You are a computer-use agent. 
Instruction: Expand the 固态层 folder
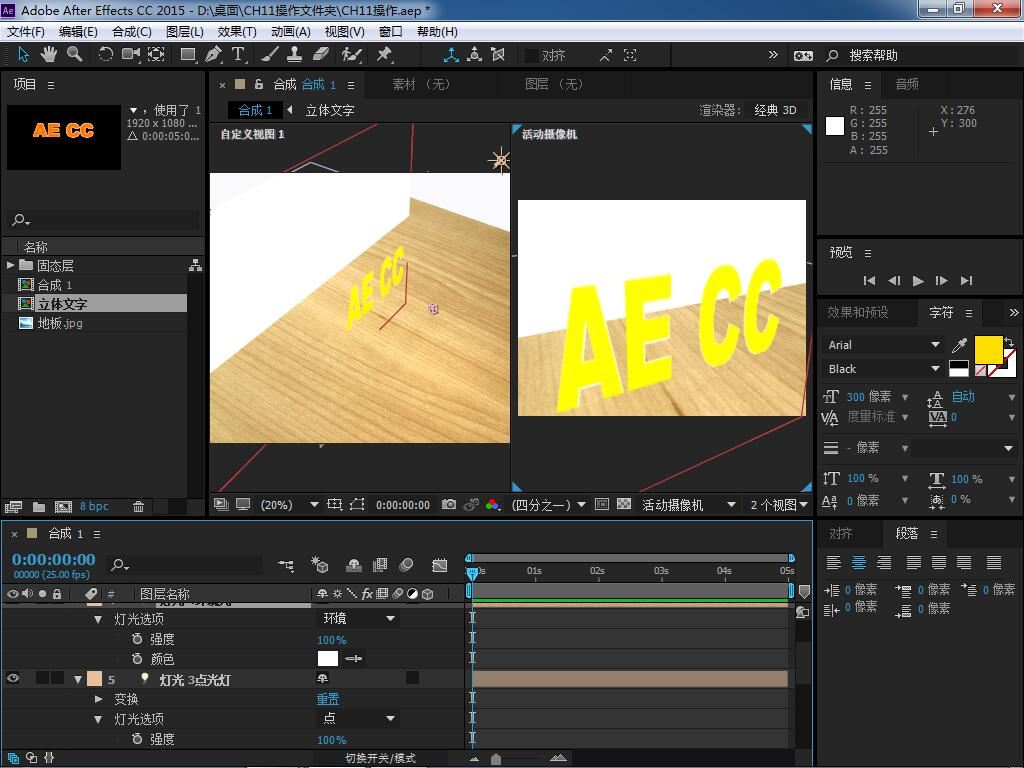coord(10,265)
